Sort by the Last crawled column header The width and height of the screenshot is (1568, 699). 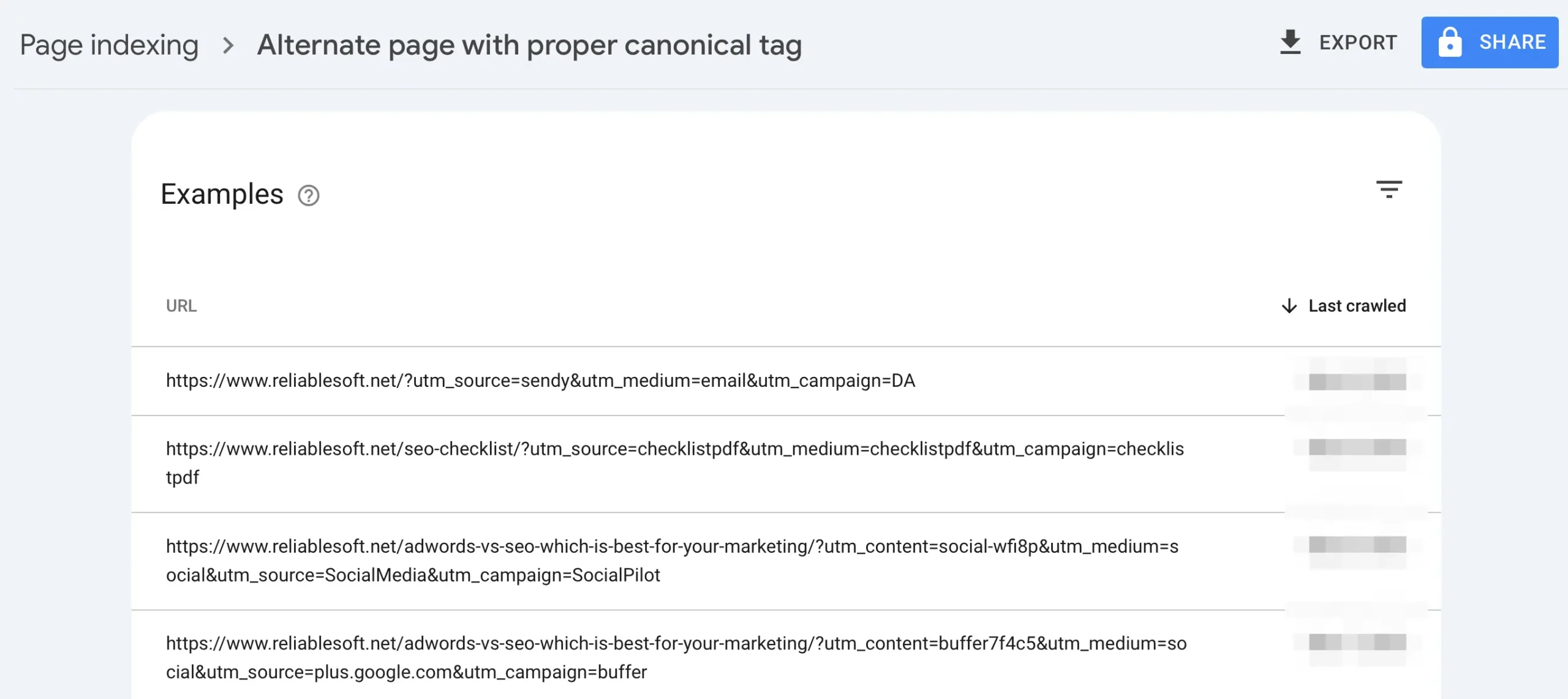tap(1357, 305)
